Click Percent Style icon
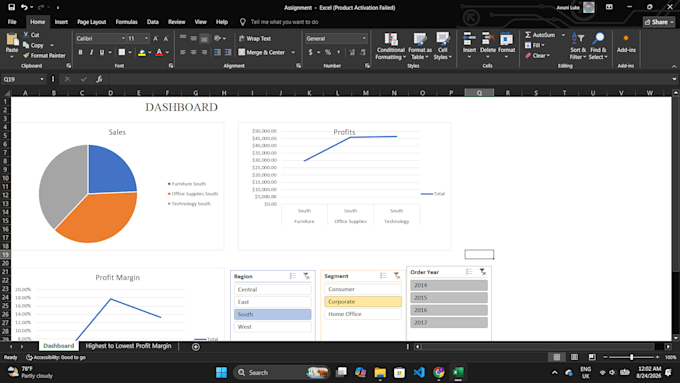Image resolution: width=680 pixels, height=383 pixels. pos(328,52)
